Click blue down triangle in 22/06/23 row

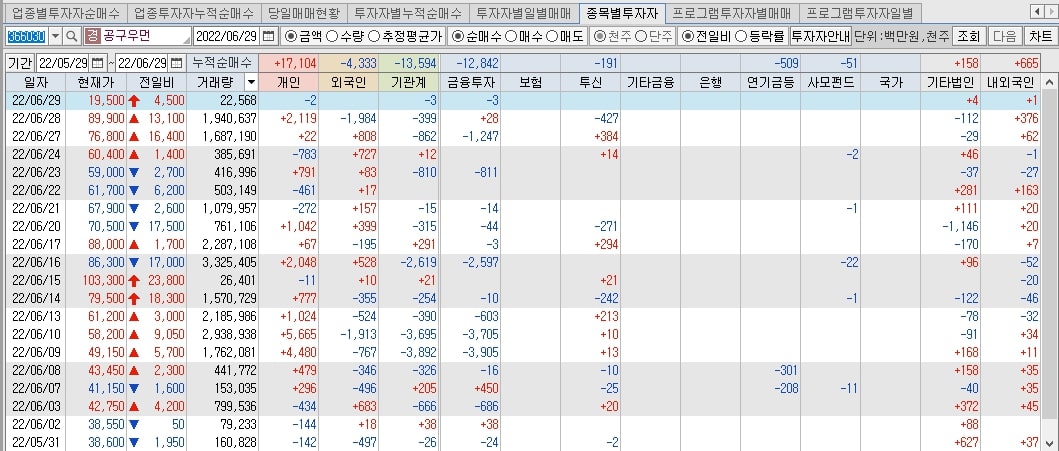(x=134, y=171)
